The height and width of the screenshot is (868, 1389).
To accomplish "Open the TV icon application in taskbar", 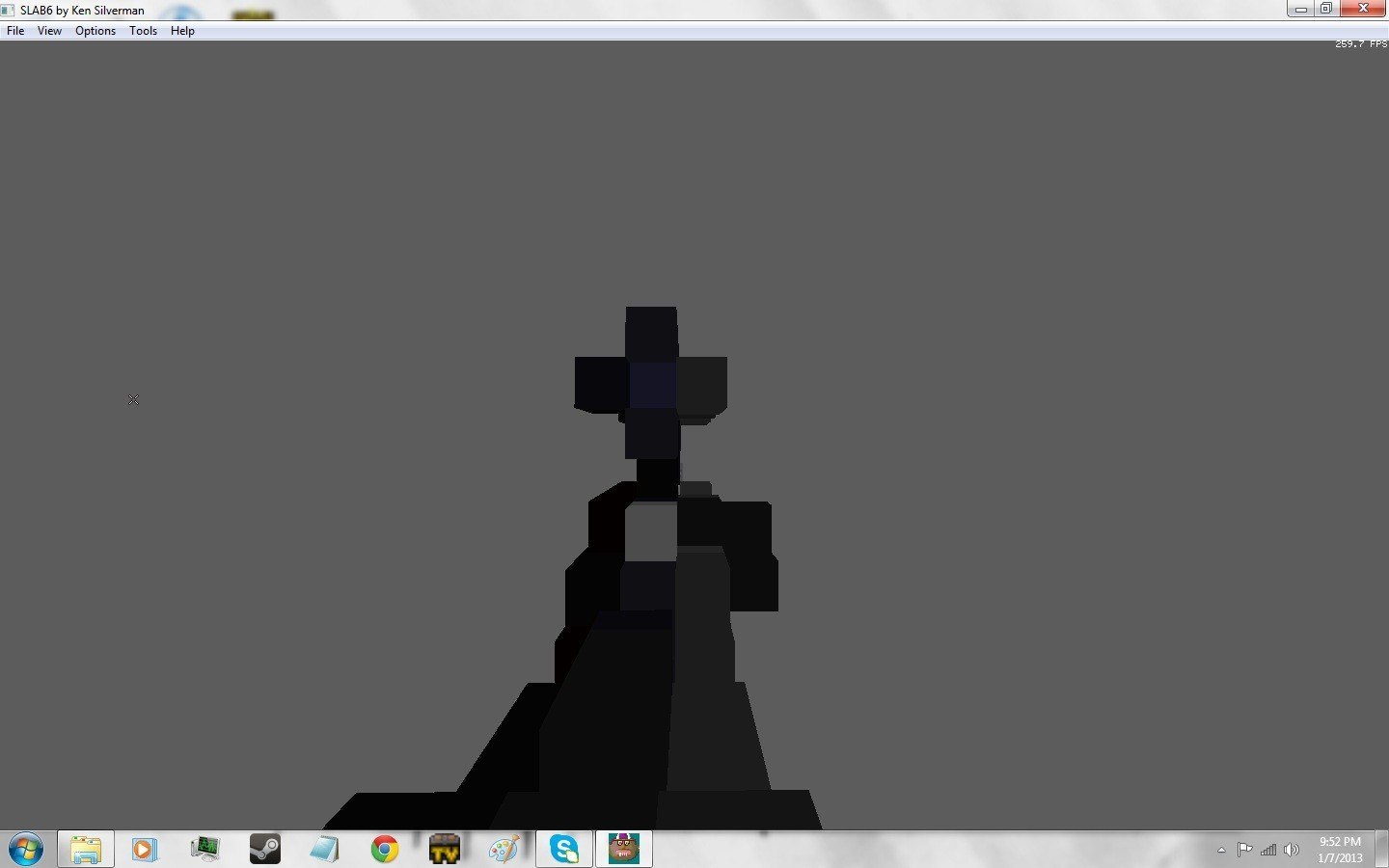I will (x=444, y=850).
